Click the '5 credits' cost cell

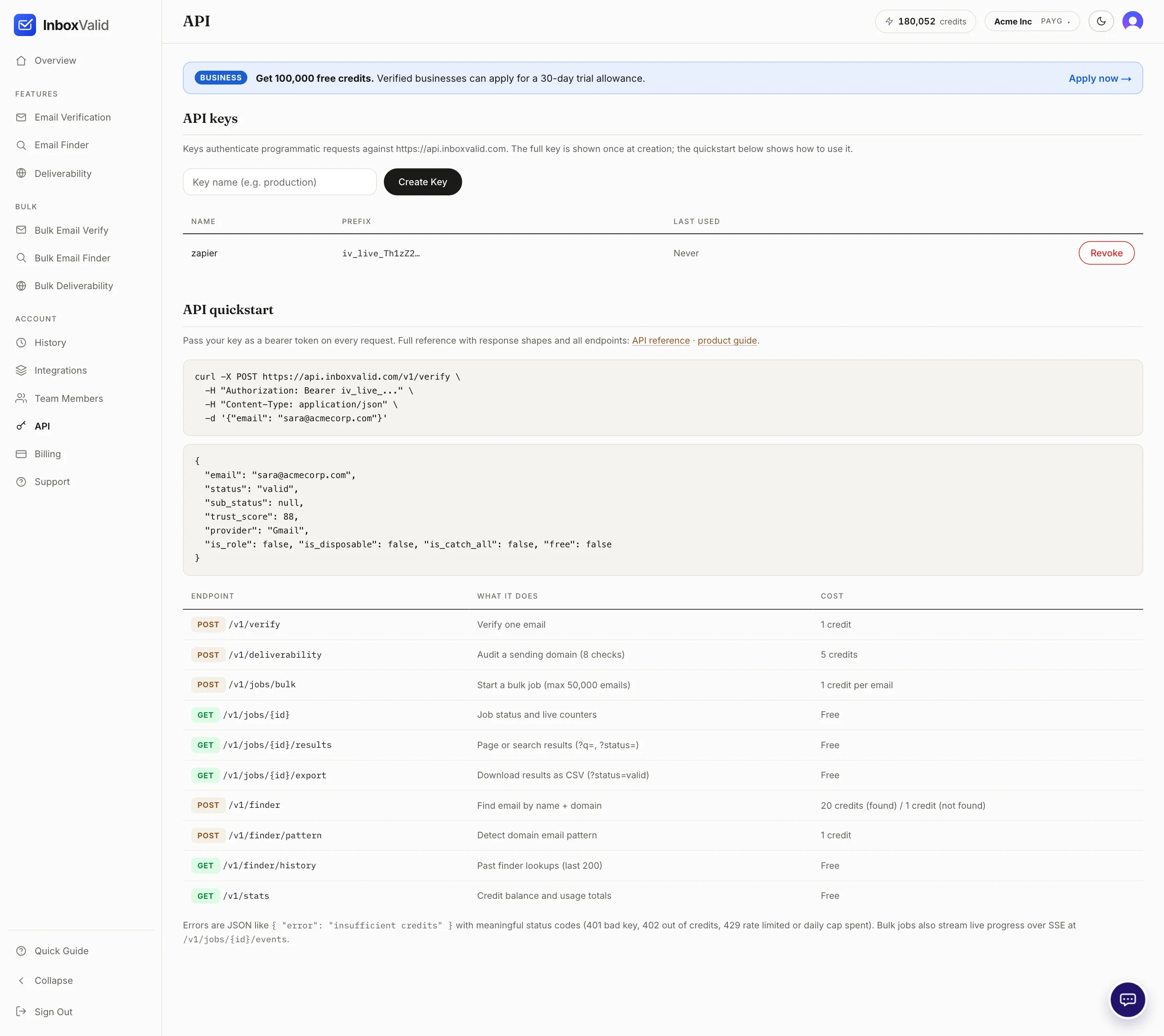pyautogui.click(x=838, y=655)
